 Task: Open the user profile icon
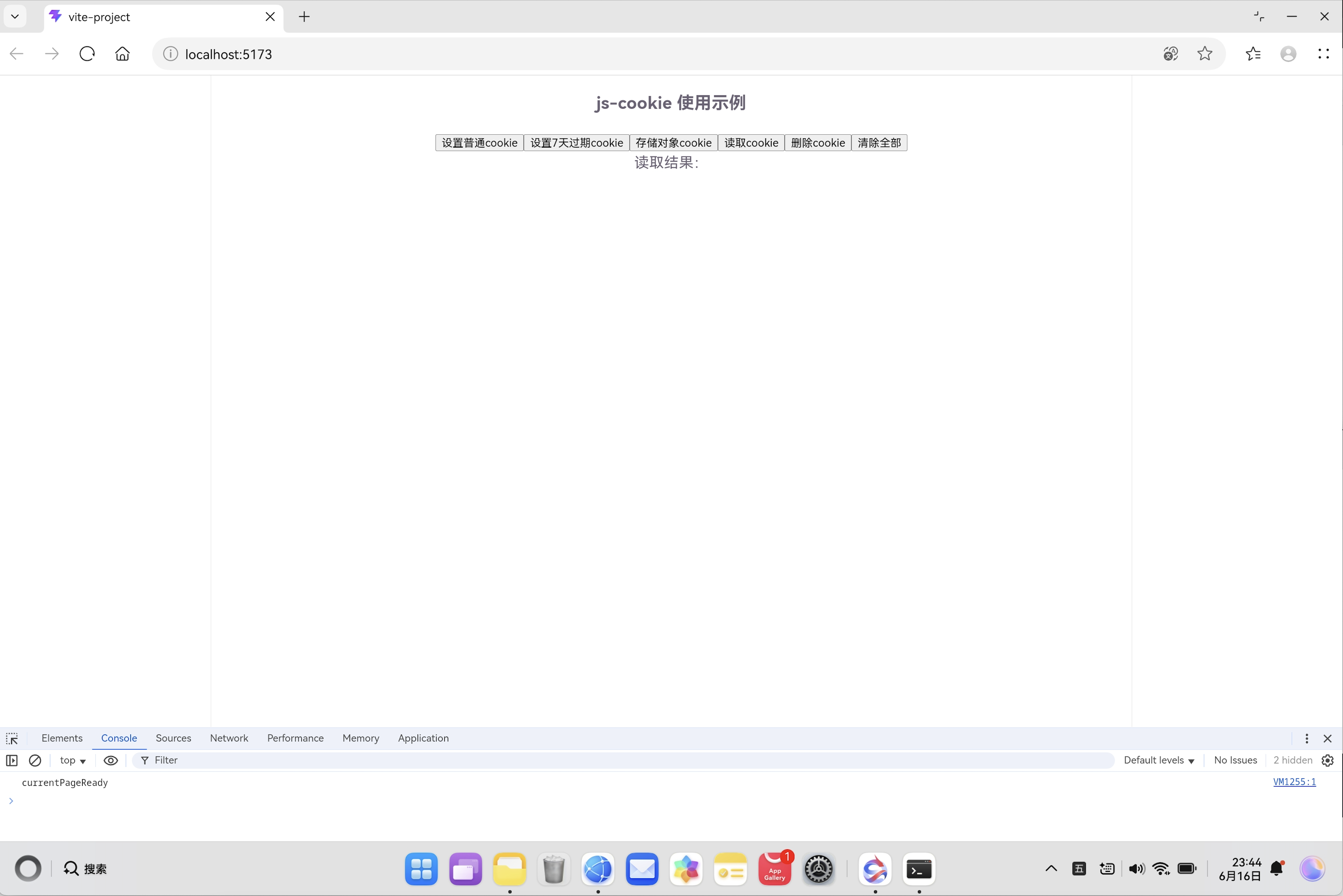tap(1288, 54)
